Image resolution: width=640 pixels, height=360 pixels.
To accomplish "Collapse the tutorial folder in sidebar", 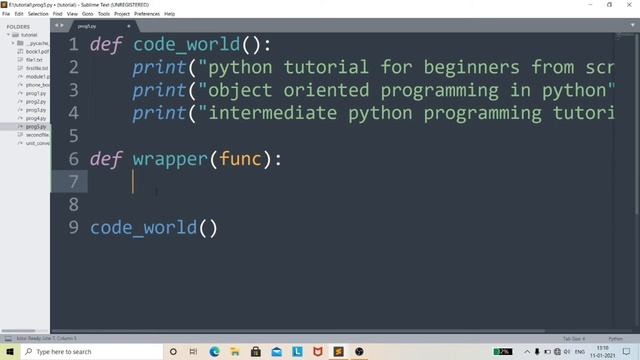I will 8,35.
